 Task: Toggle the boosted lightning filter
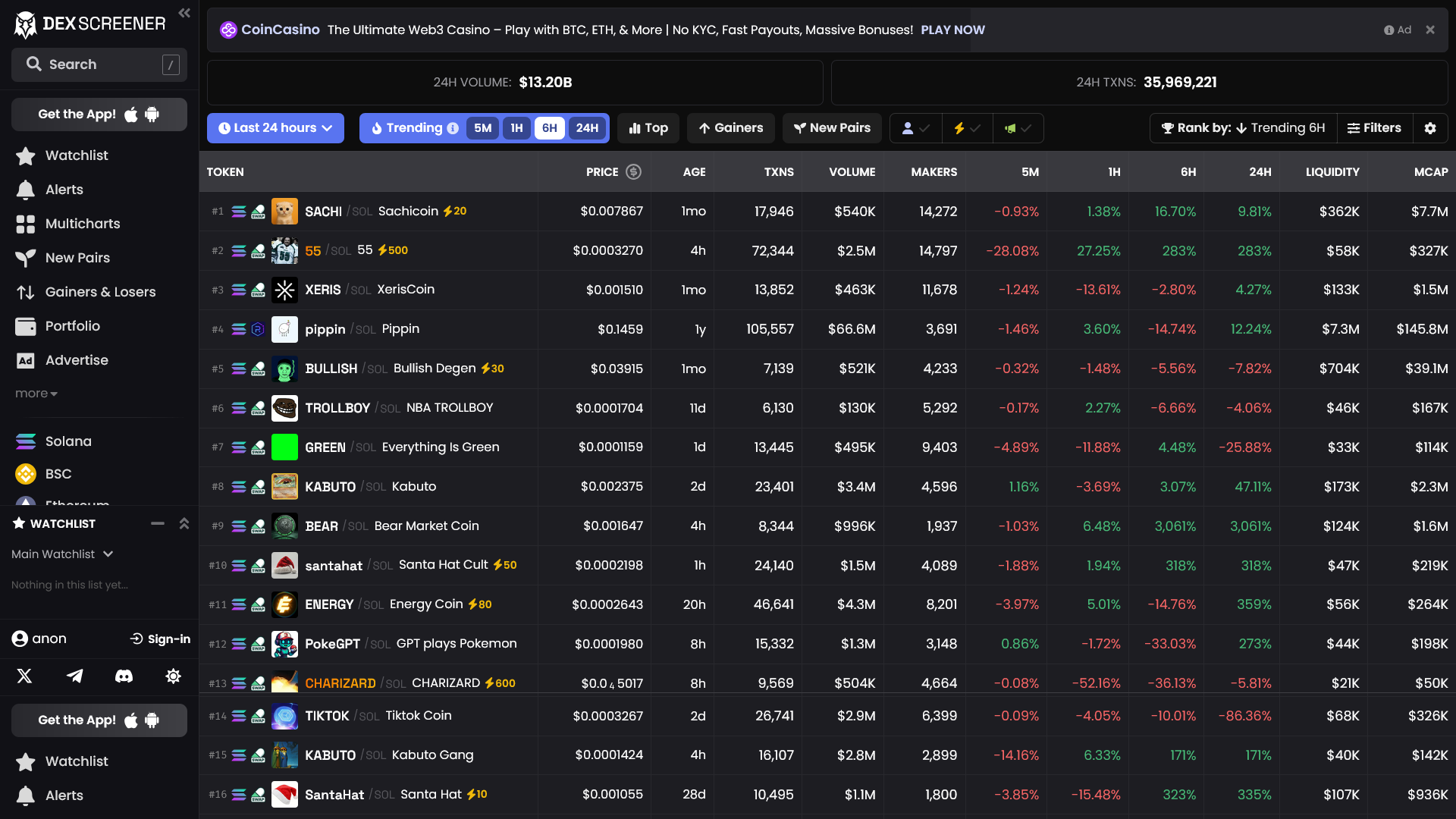tap(967, 128)
